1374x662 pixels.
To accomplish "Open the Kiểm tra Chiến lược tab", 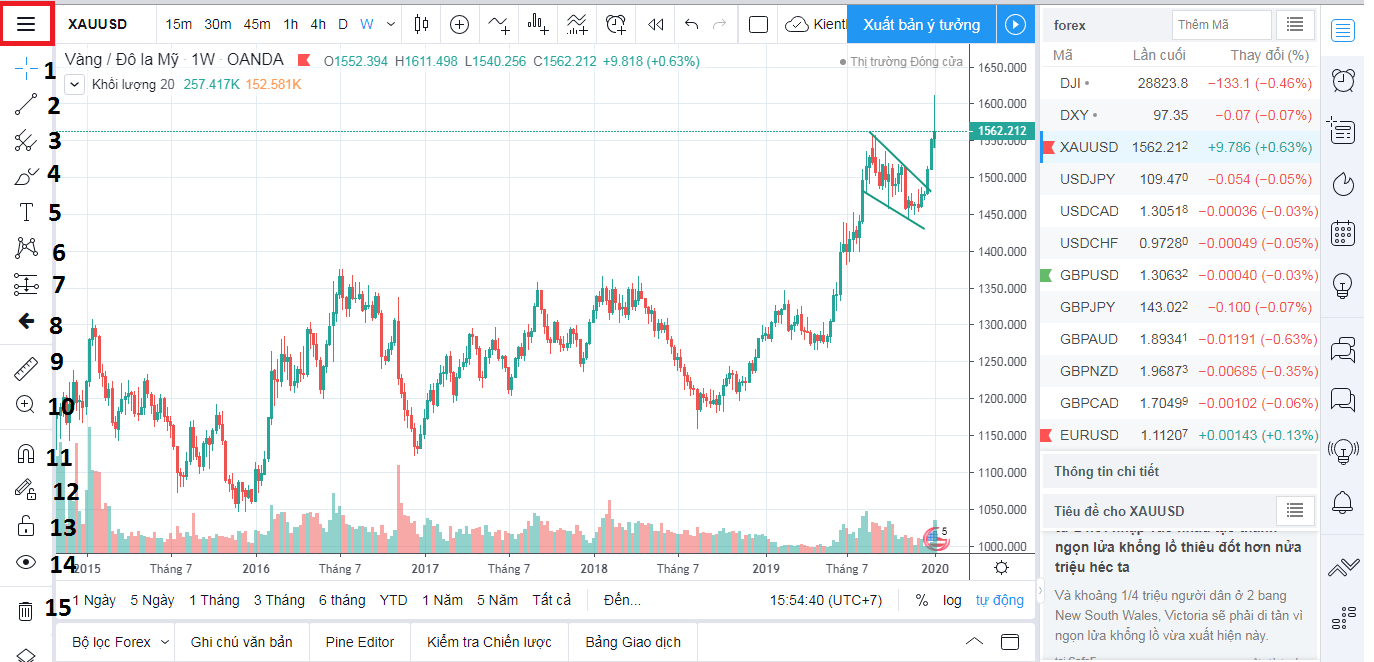I will (489, 642).
